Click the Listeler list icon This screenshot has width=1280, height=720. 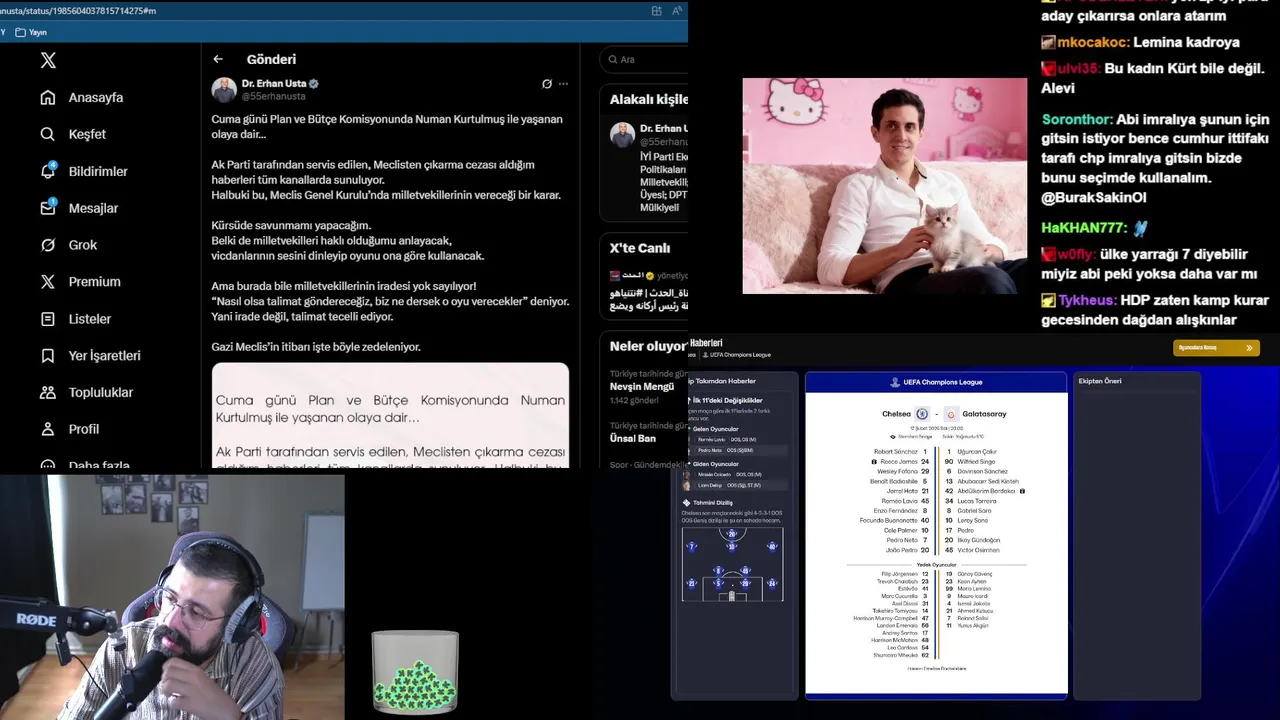48,319
